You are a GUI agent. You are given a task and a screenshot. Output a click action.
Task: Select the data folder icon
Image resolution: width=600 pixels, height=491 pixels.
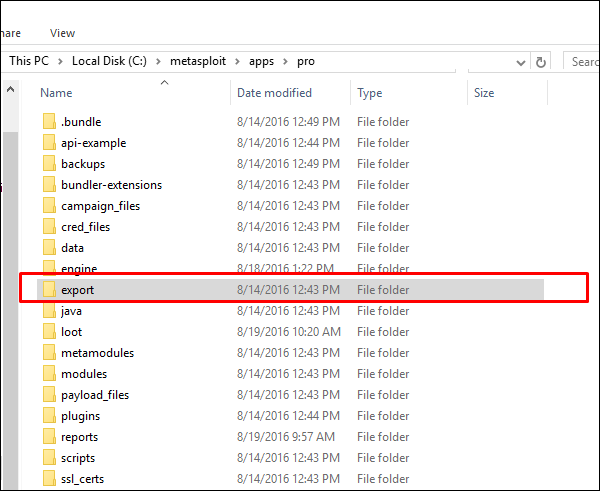pyautogui.click(x=49, y=248)
